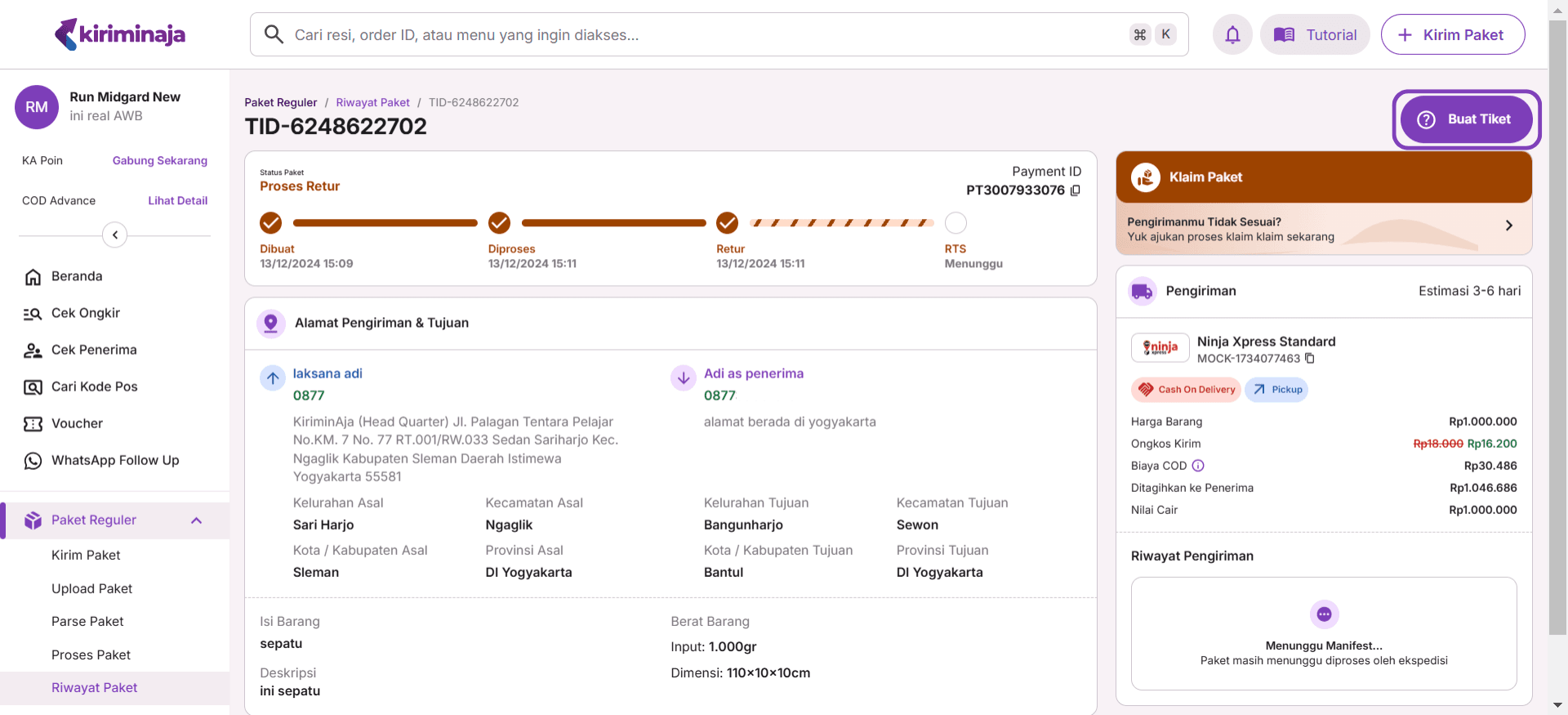Open WhatsApp Follow Up menu

[x=114, y=460]
